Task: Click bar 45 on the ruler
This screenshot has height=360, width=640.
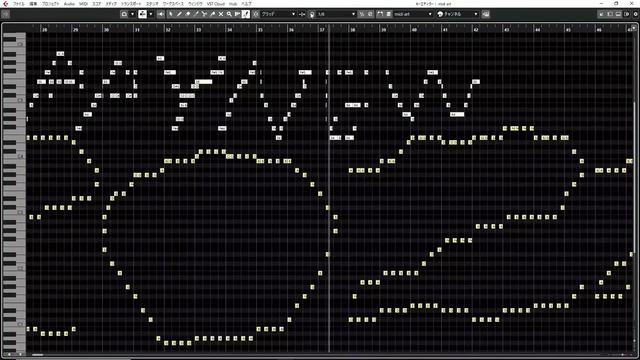Action: [x=568, y=29]
